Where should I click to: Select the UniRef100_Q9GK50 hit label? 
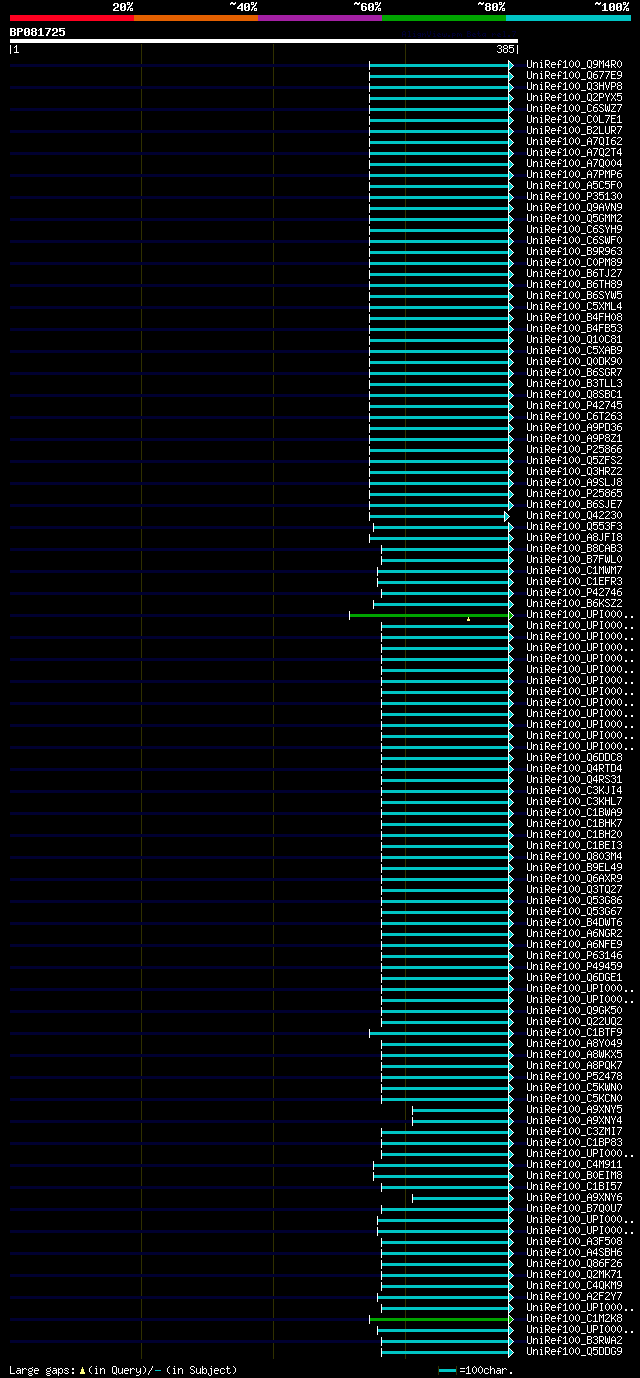[x=574, y=1010]
